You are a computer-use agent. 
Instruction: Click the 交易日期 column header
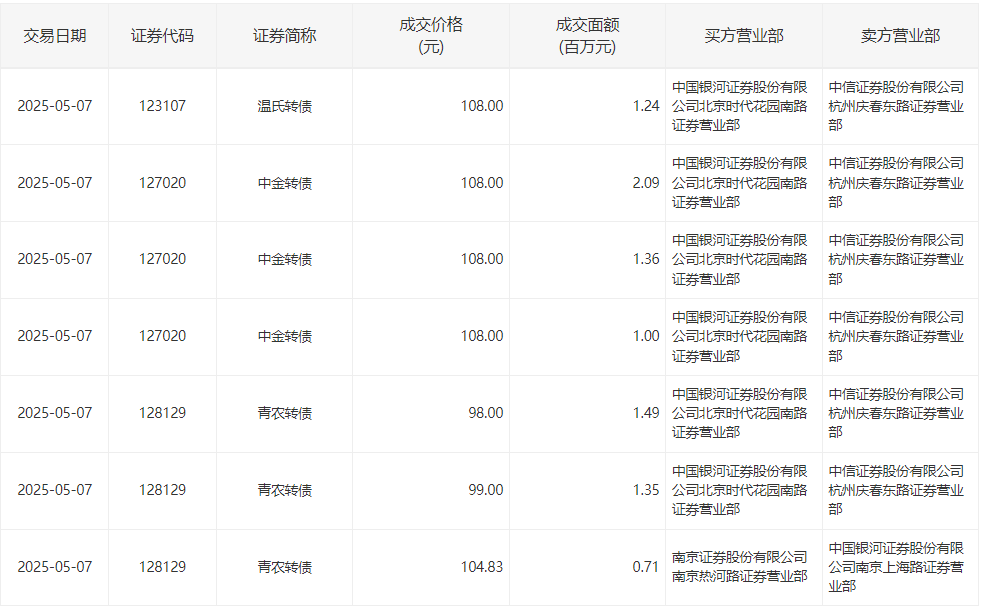(55, 36)
